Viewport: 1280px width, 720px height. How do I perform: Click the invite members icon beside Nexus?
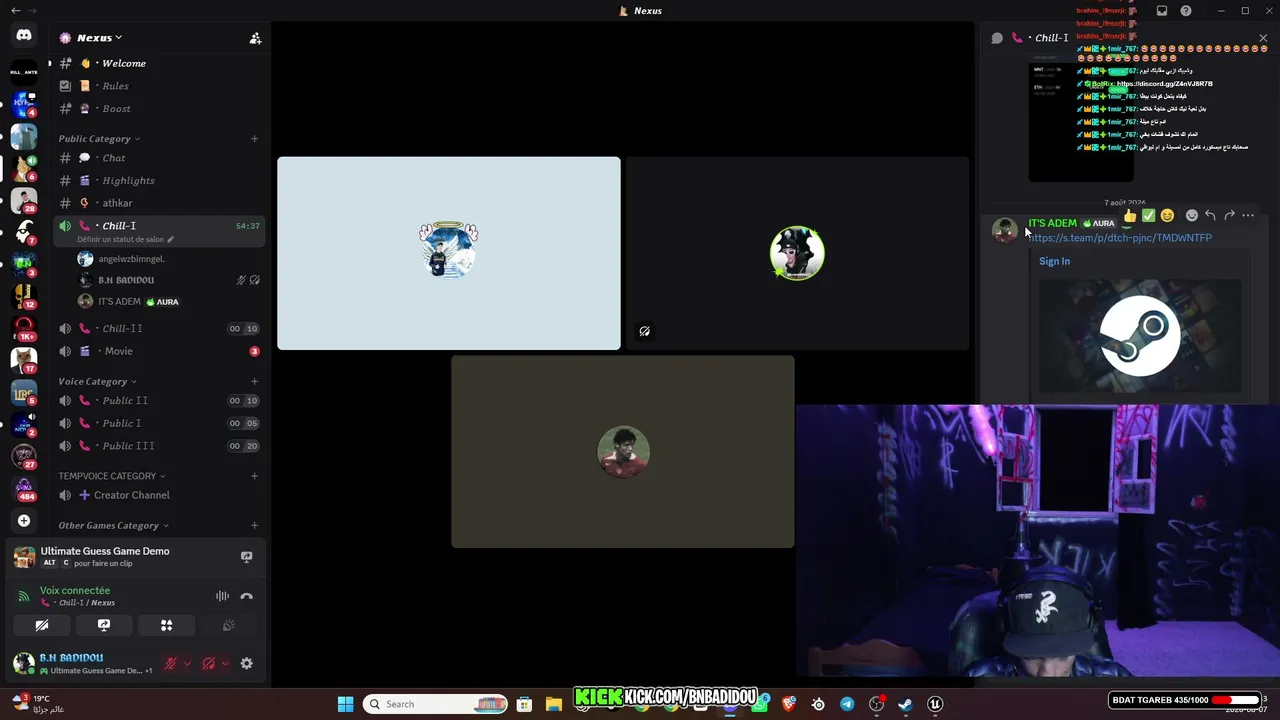255,38
